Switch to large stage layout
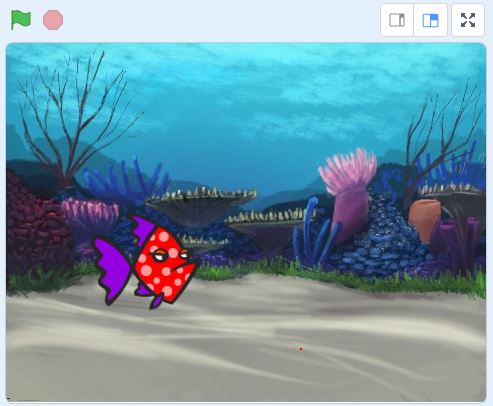The image size is (493, 406). pos(430,20)
